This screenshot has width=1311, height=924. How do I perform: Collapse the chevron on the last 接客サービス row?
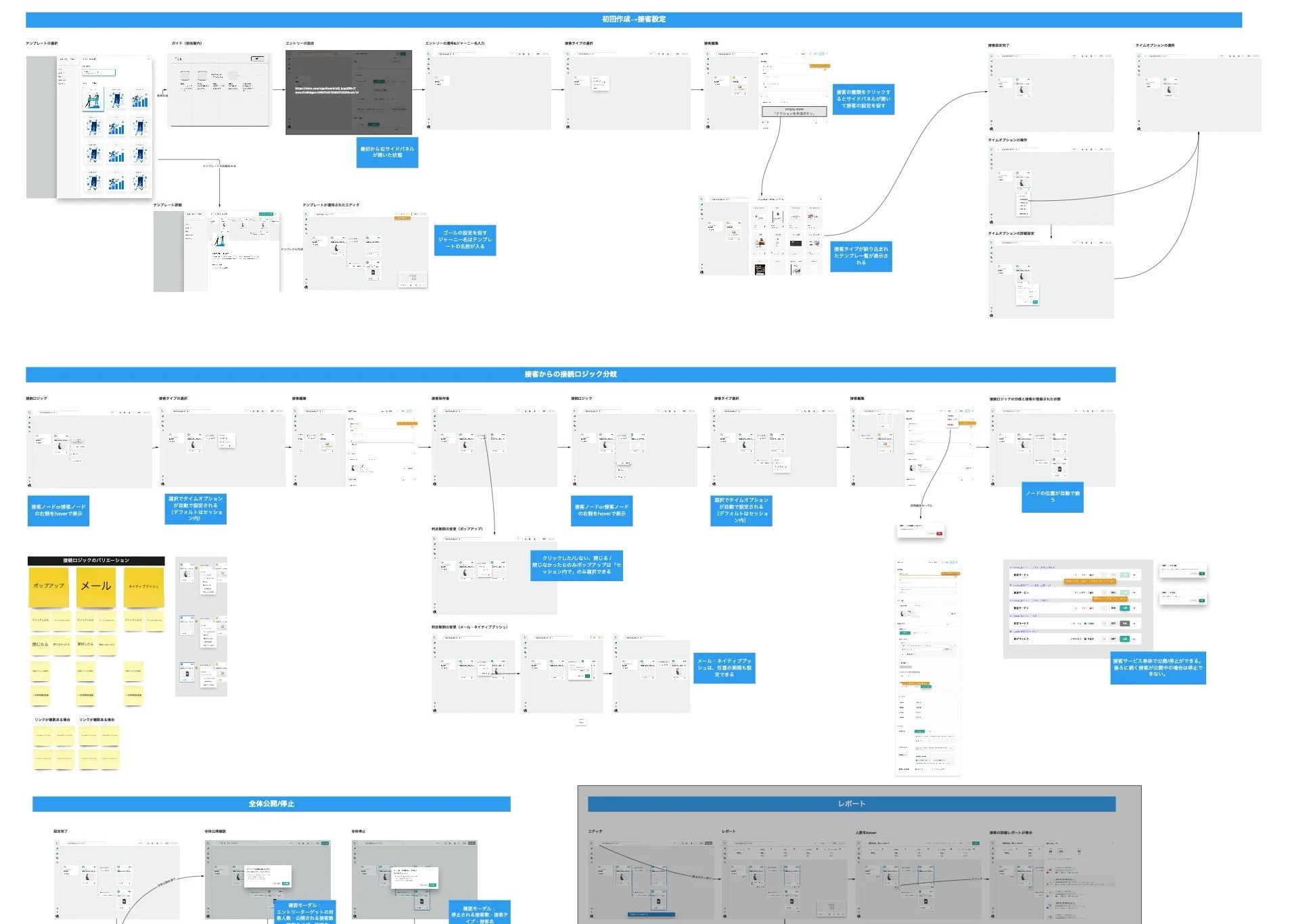1134,639
